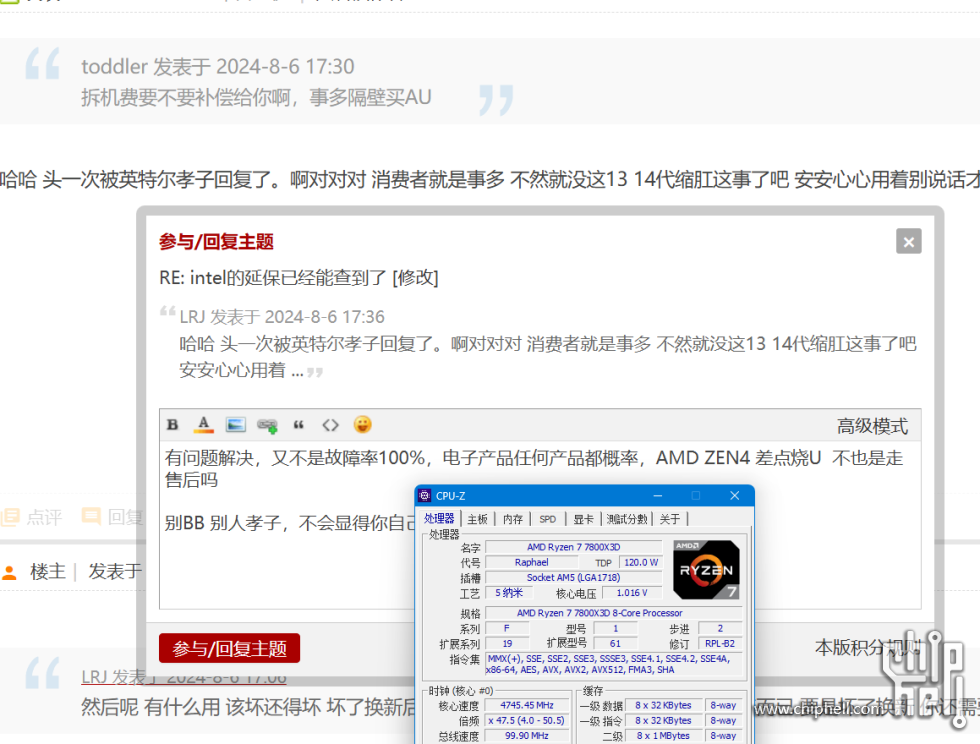Click the toddler 发表于 2024-8-6 17:30 quote header
980x744 pixels.
pos(218,66)
